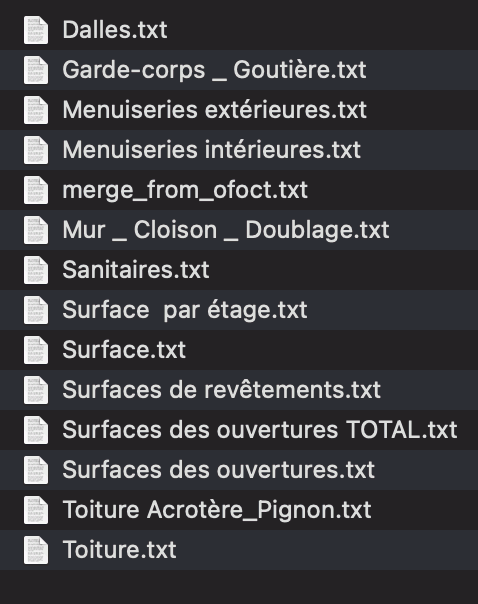Click the empty area below Toiture.txt
478x604 pixels.
(239, 587)
